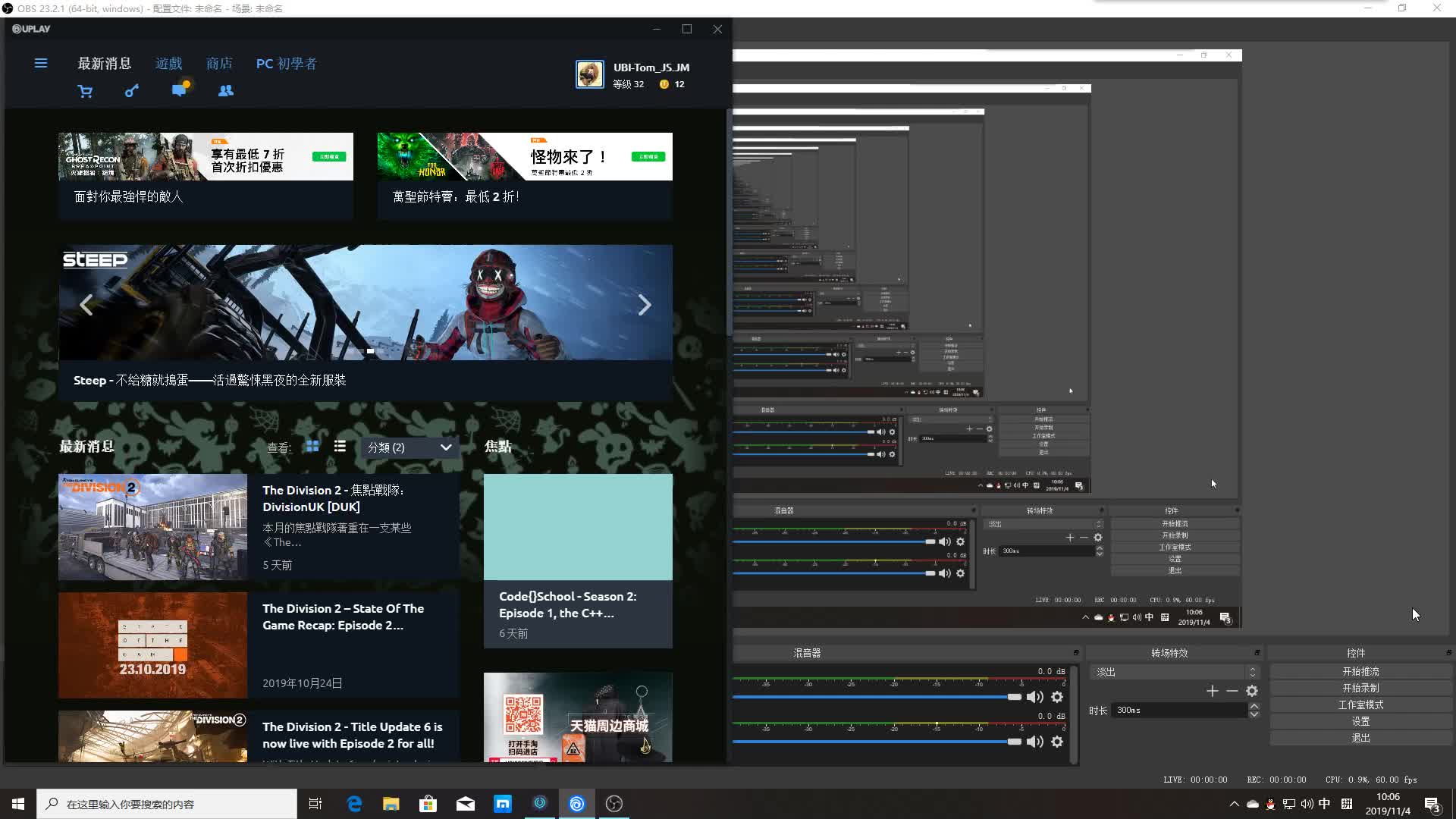Click the 300ms duration field
The image size is (1456, 819).
tap(1180, 711)
